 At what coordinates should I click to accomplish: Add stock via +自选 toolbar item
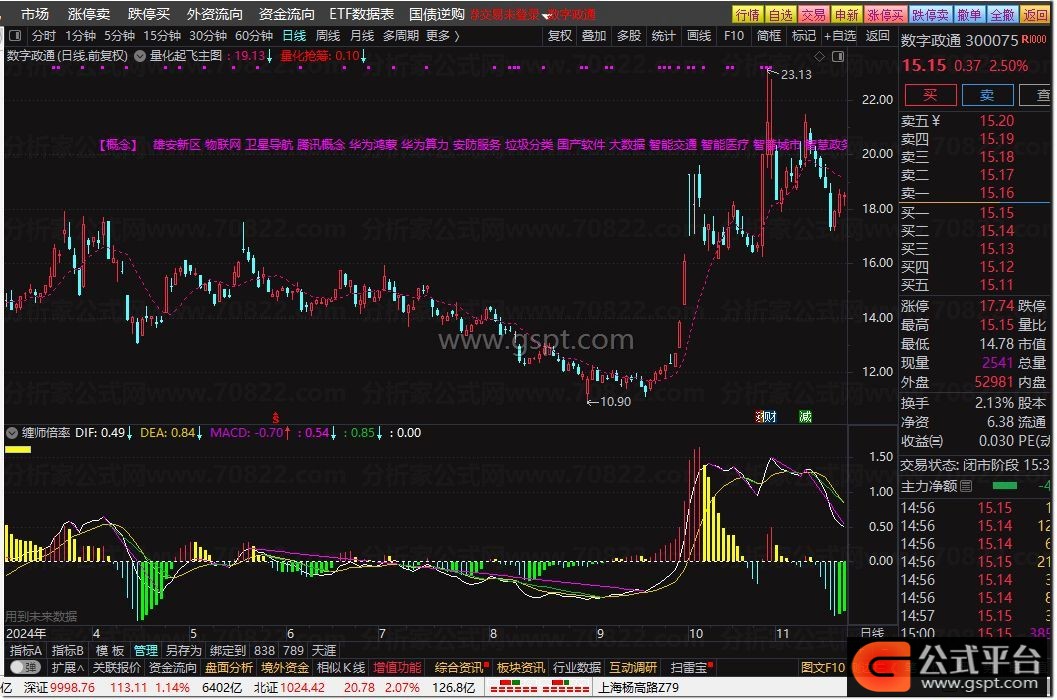pos(840,36)
